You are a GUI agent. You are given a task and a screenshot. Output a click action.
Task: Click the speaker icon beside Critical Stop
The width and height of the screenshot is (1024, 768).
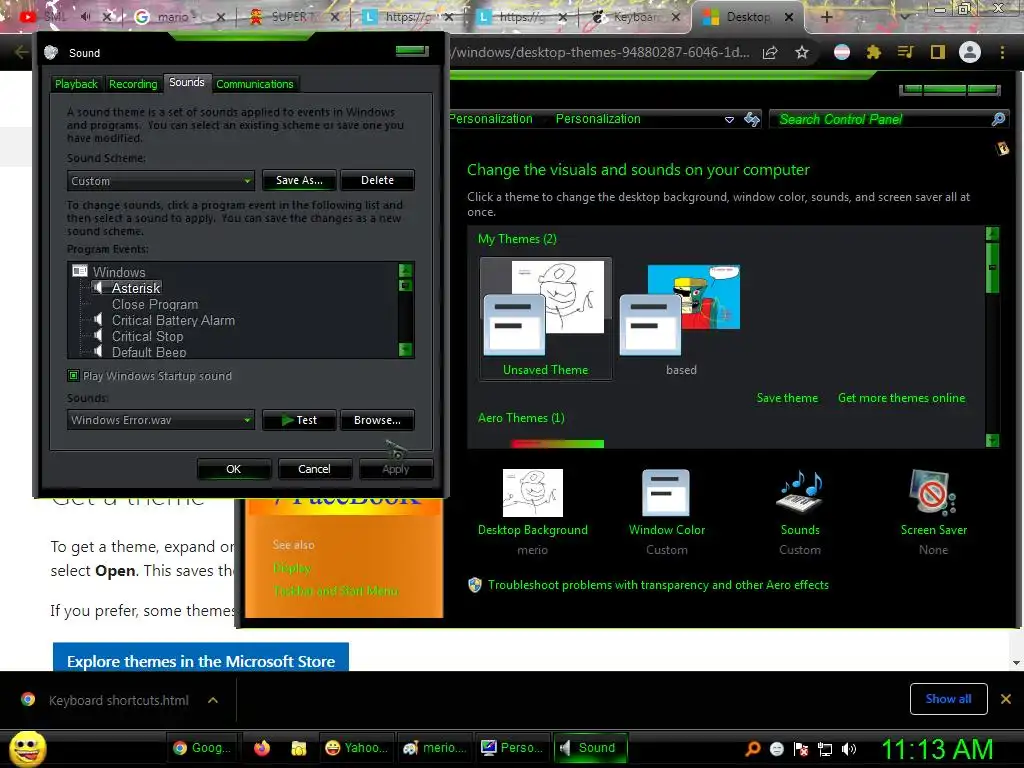tap(97, 336)
